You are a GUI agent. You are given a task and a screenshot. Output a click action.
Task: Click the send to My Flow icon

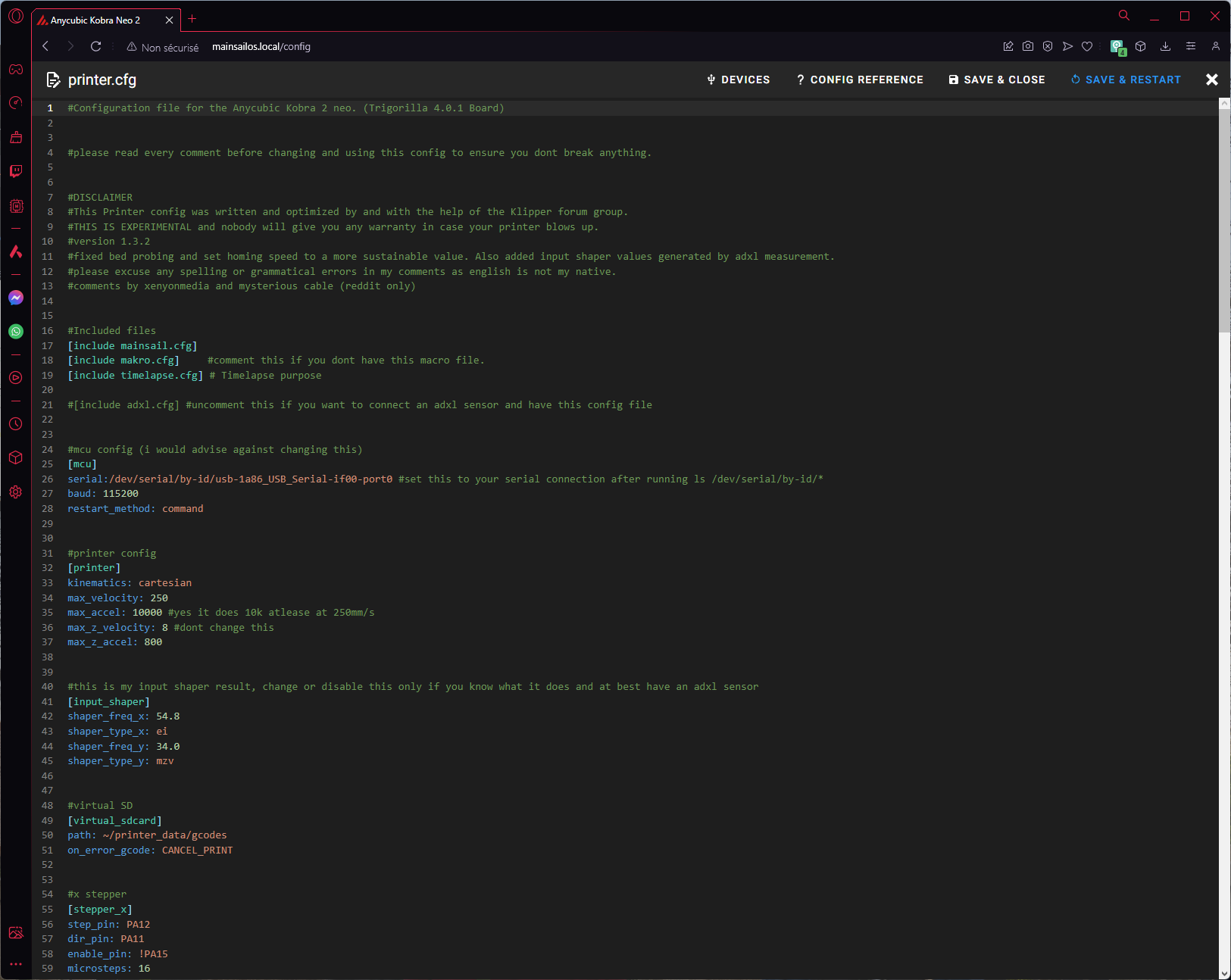[1067, 46]
